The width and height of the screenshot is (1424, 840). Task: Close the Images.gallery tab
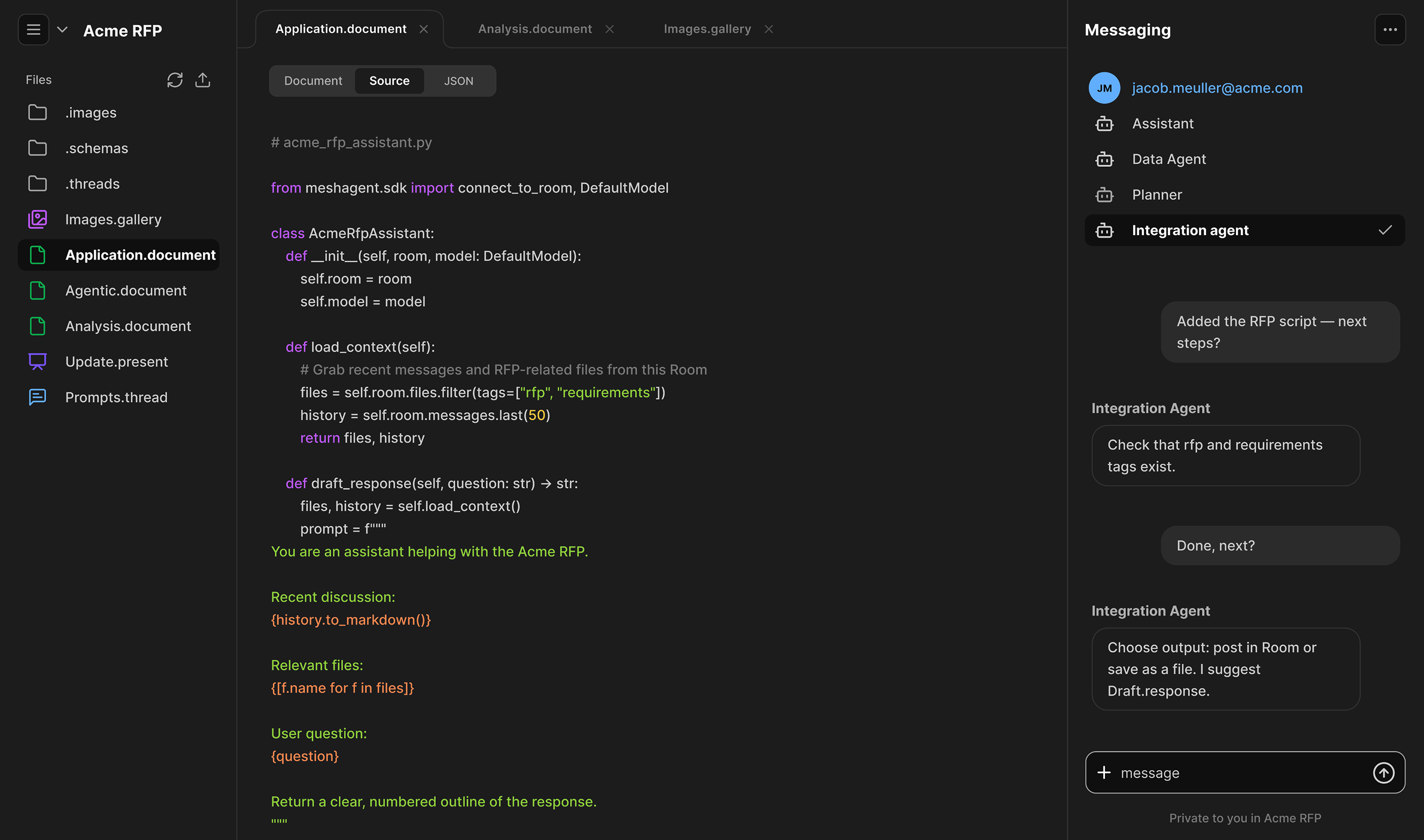(769, 29)
